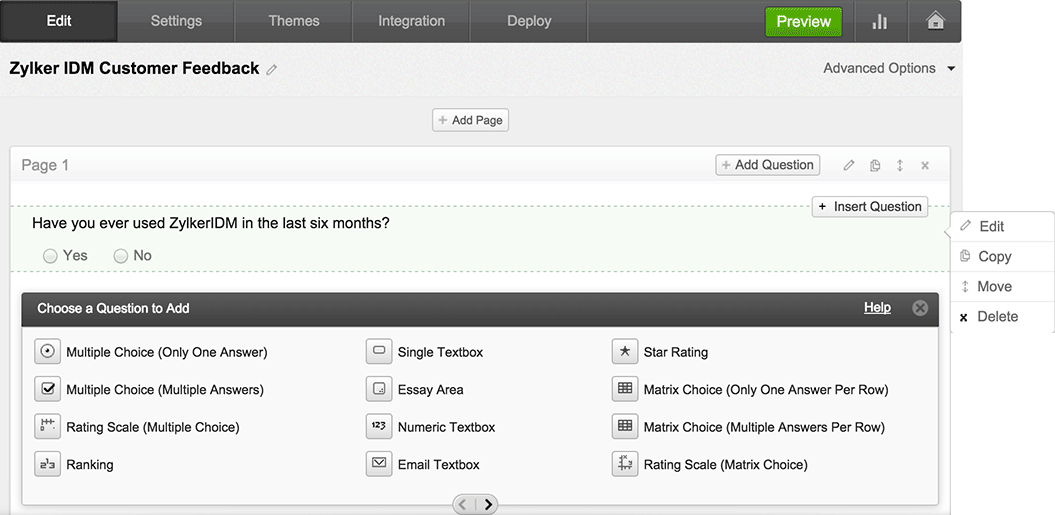The height and width of the screenshot is (515, 1055).
Task: Click the Email Textbox label
Action: click(x=439, y=465)
